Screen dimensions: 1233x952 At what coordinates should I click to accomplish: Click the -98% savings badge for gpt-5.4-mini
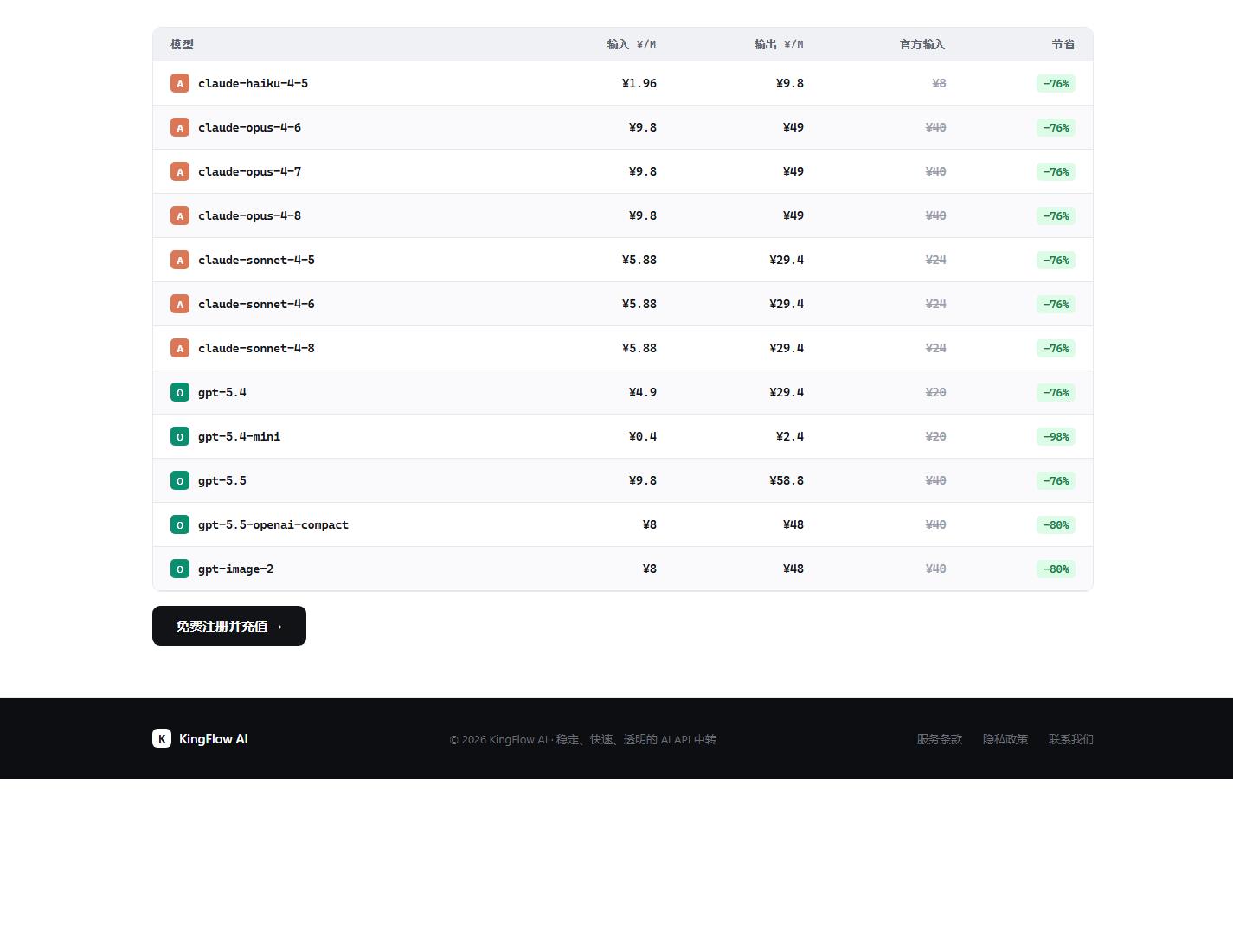coord(1056,436)
